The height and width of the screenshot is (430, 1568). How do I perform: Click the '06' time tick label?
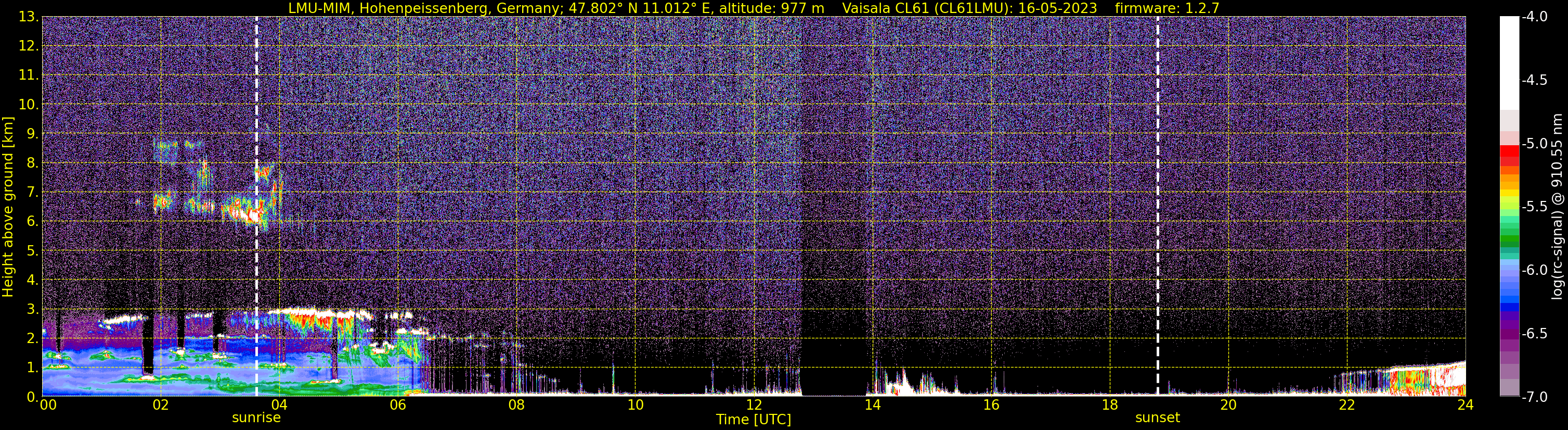[x=397, y=405]
